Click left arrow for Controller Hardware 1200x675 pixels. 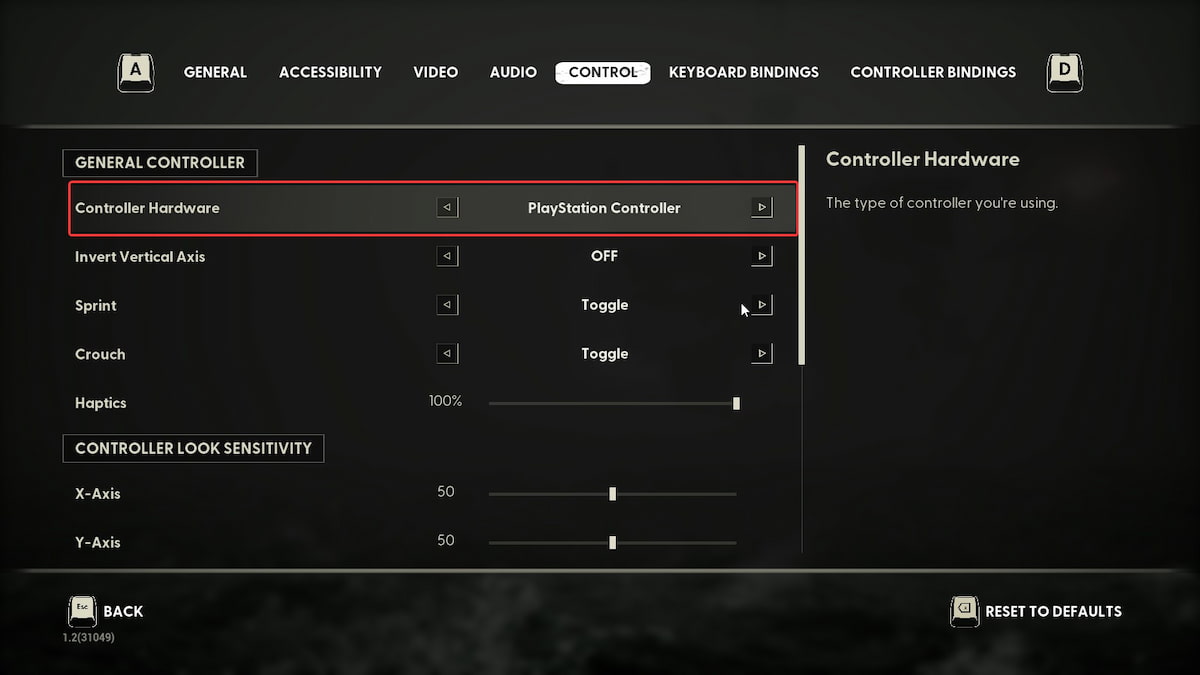coord(448,208)
